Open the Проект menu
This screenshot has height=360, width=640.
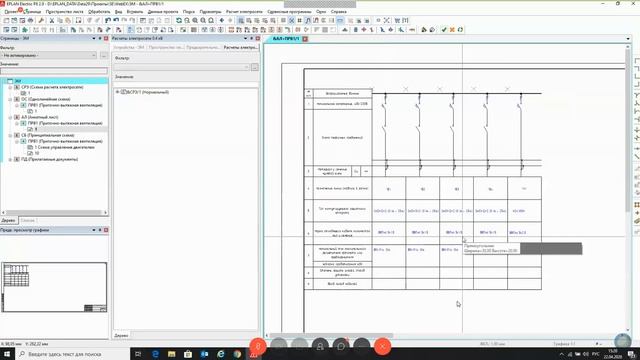click(11, 12)
